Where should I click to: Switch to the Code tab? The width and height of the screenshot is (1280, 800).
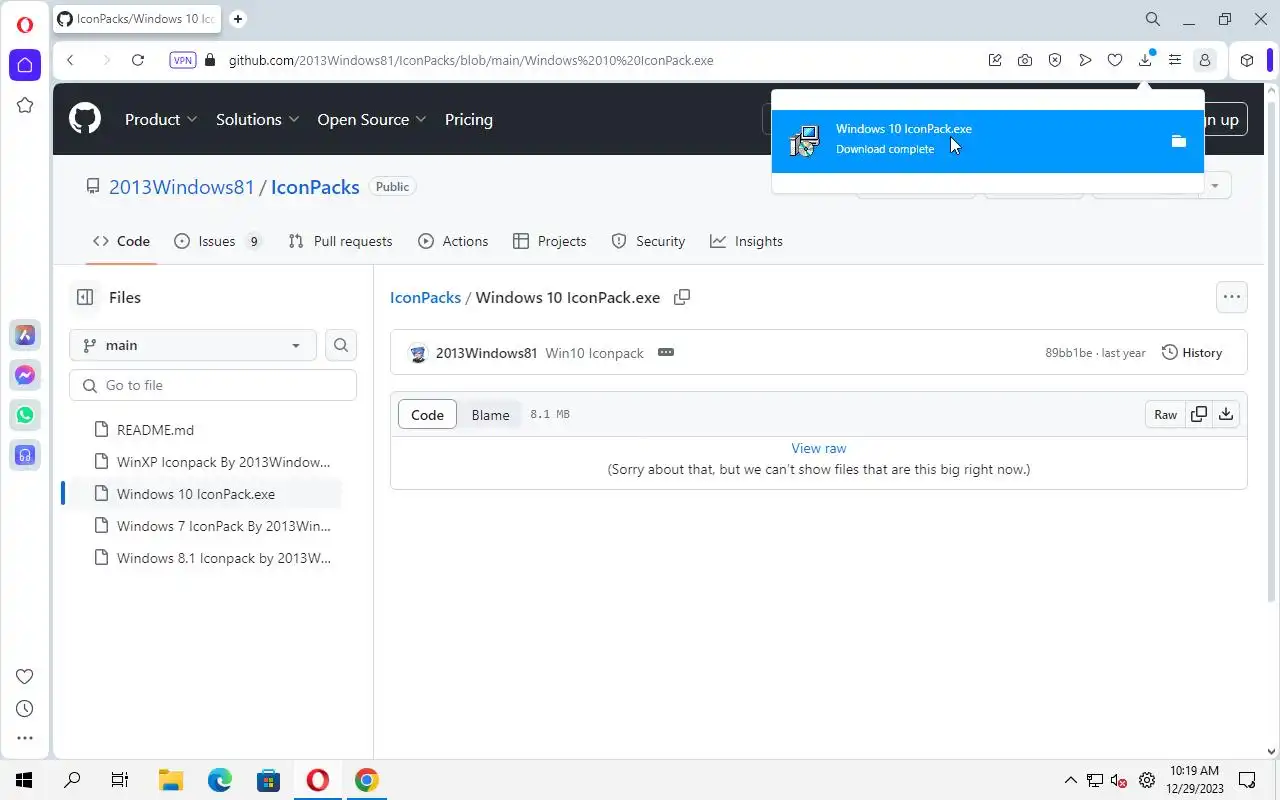[121, 241]
